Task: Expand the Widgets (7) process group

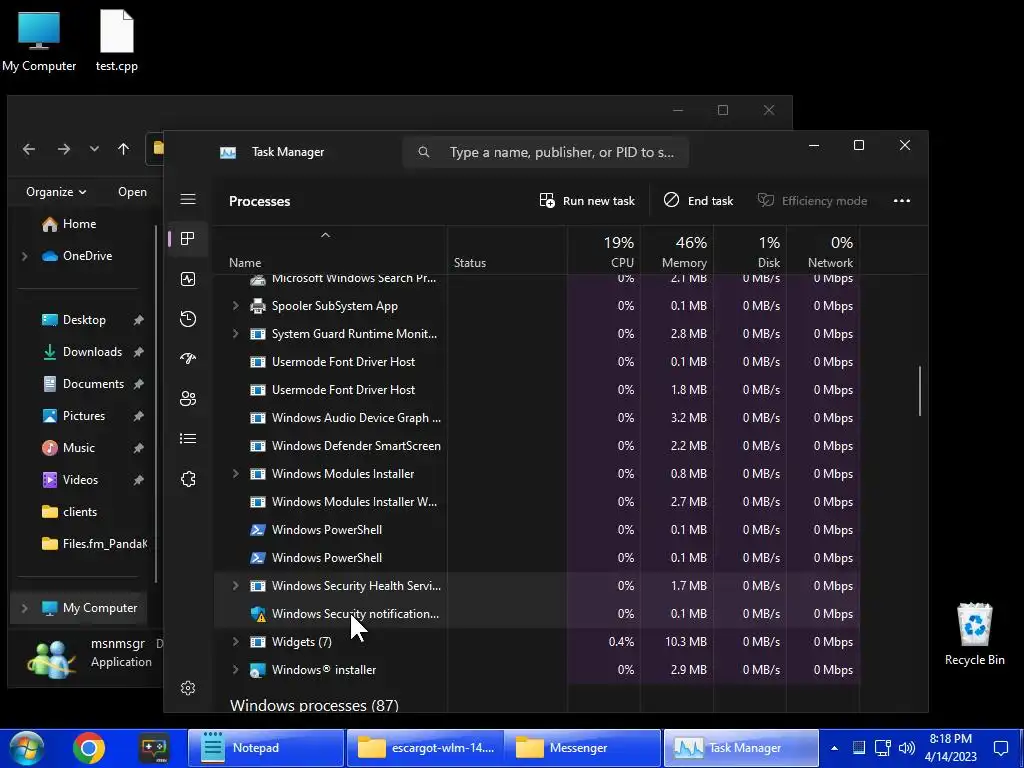Action: tap(236, 642)
